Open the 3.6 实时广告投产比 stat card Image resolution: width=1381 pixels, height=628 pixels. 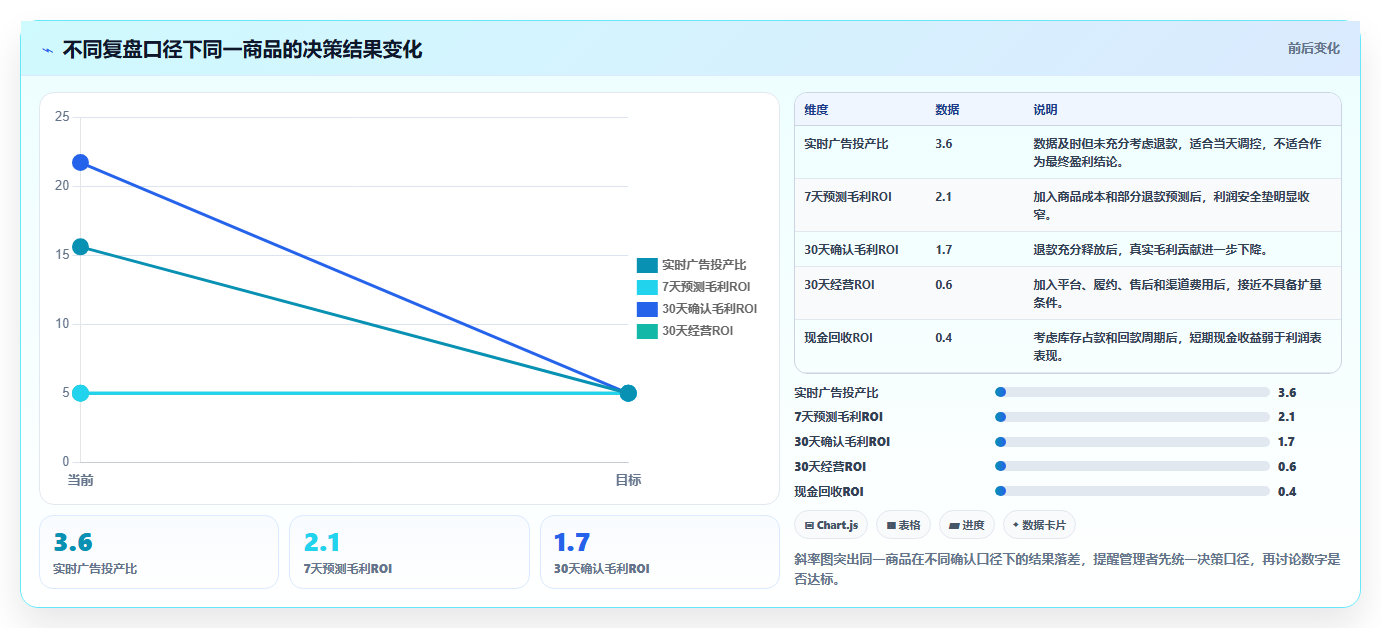(159, 552)
